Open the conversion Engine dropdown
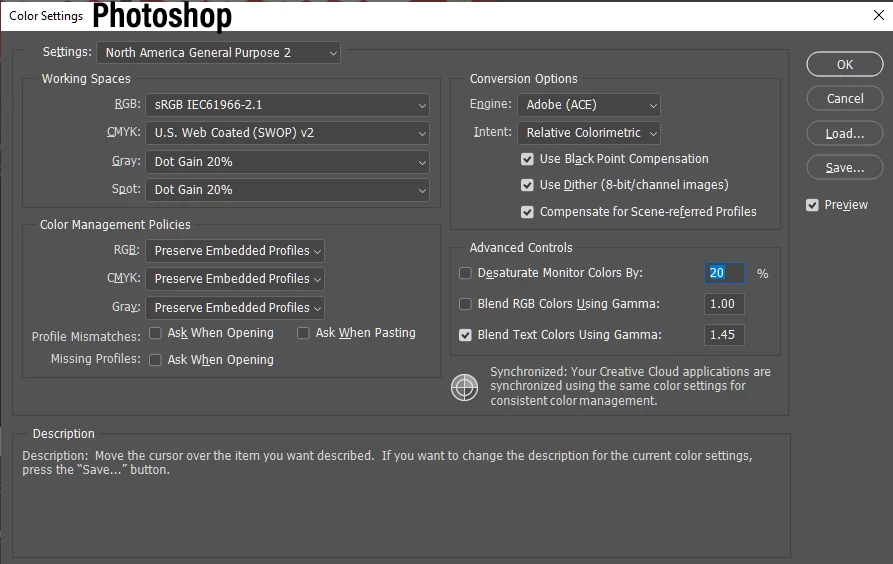Screen dimensions: 893x564 point(589,105)
